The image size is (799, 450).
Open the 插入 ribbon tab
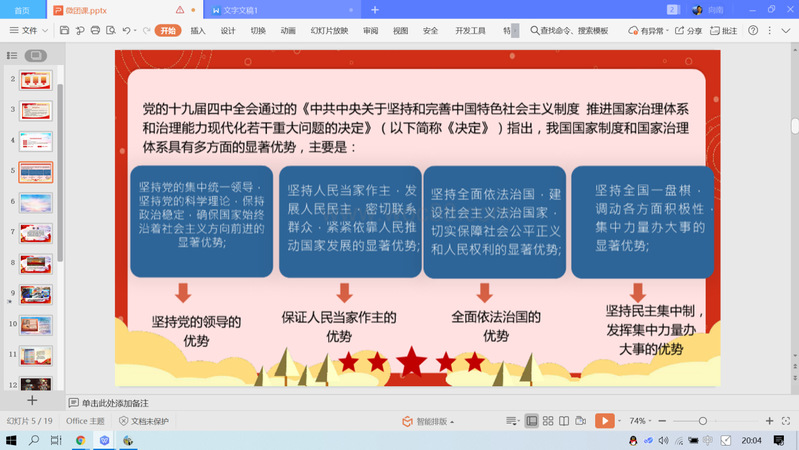pos(198,31)
